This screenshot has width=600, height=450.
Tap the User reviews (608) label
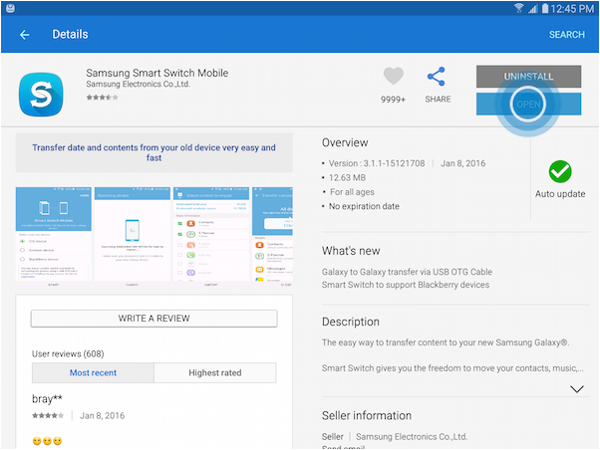click(68, 354)
